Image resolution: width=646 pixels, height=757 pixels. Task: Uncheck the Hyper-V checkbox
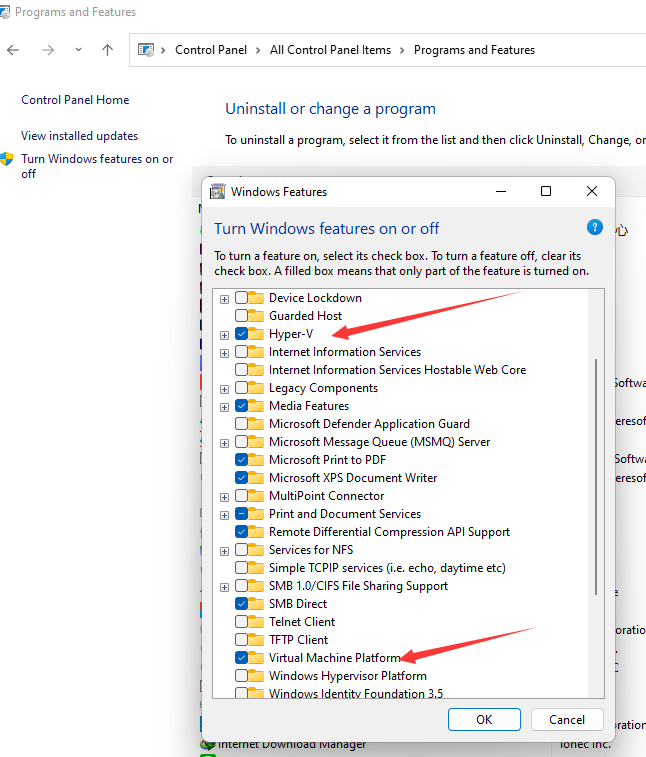click(x=241, y=334)
